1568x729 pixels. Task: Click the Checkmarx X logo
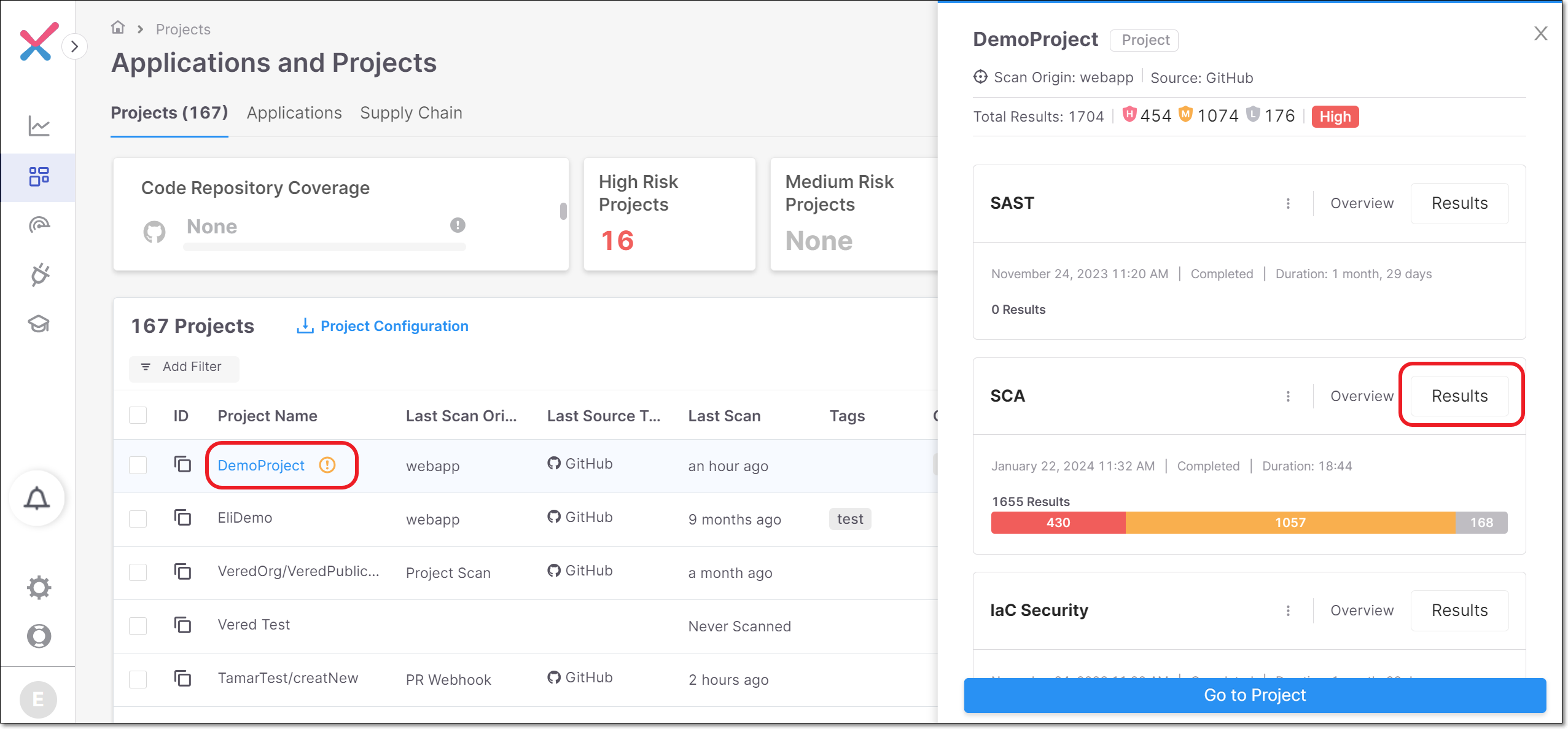click(39, 41)
